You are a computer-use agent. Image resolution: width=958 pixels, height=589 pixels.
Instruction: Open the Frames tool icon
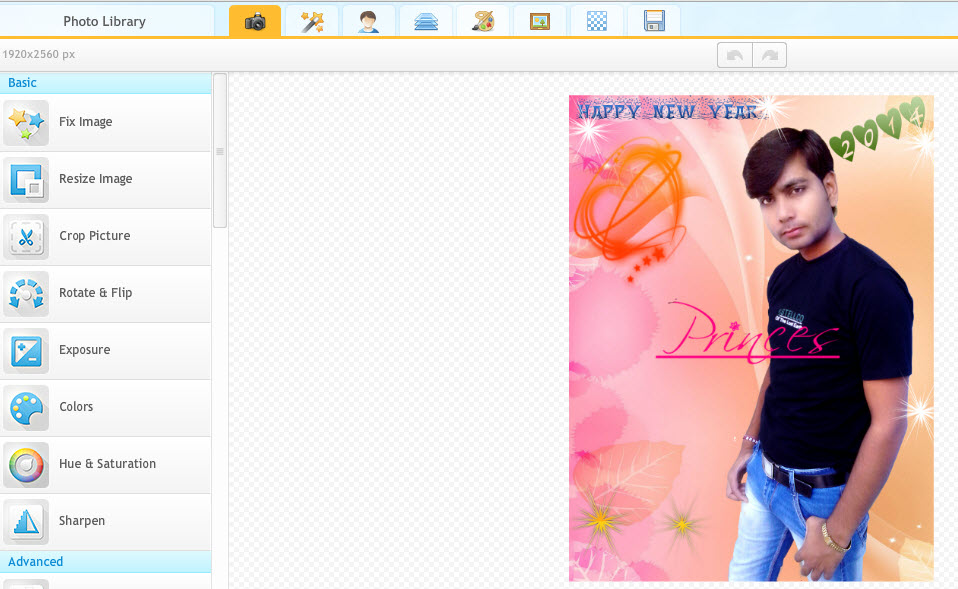pos(540,20)
